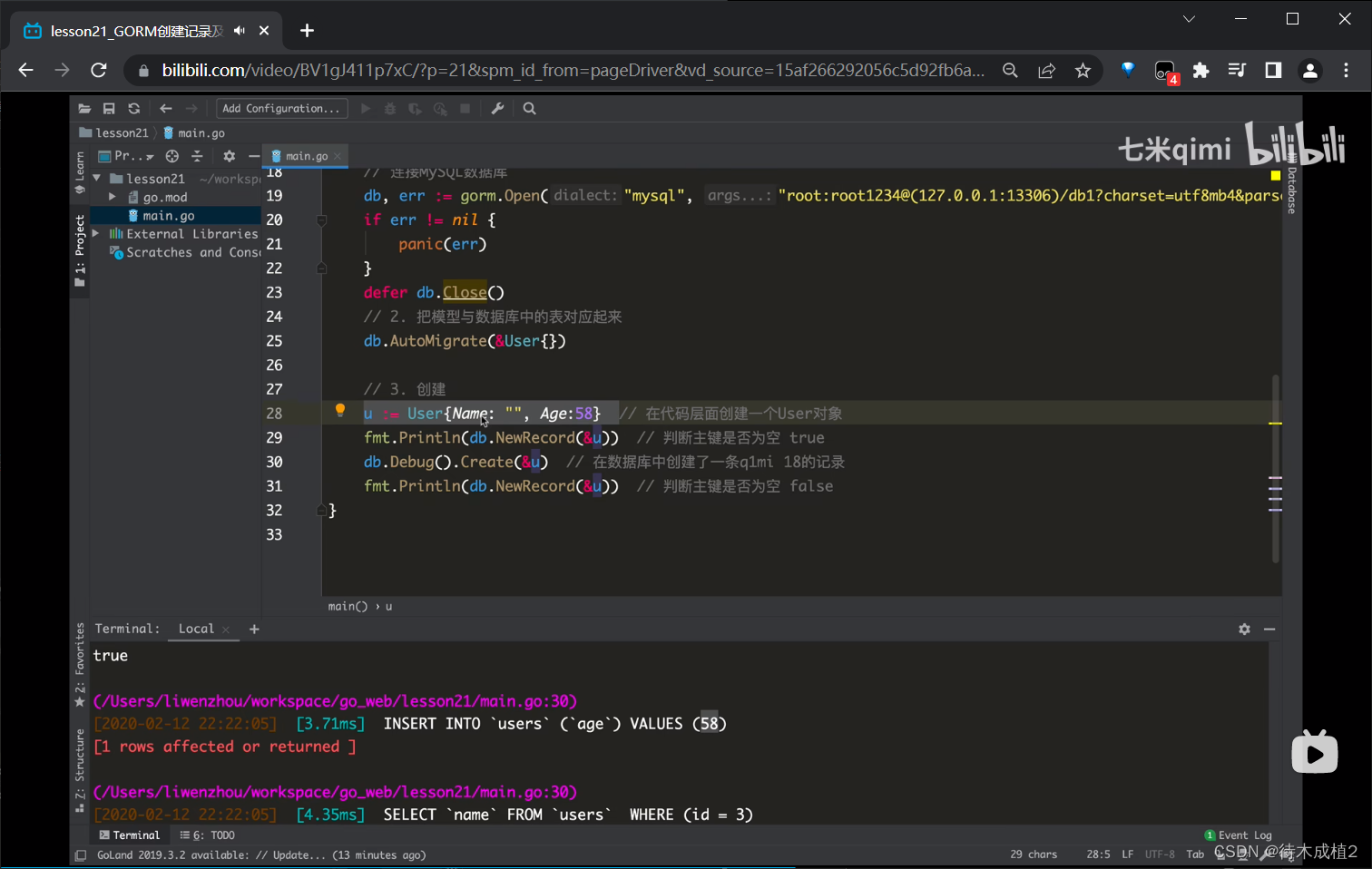Click the collapse all icon in Project panel

tap(197, 156)
